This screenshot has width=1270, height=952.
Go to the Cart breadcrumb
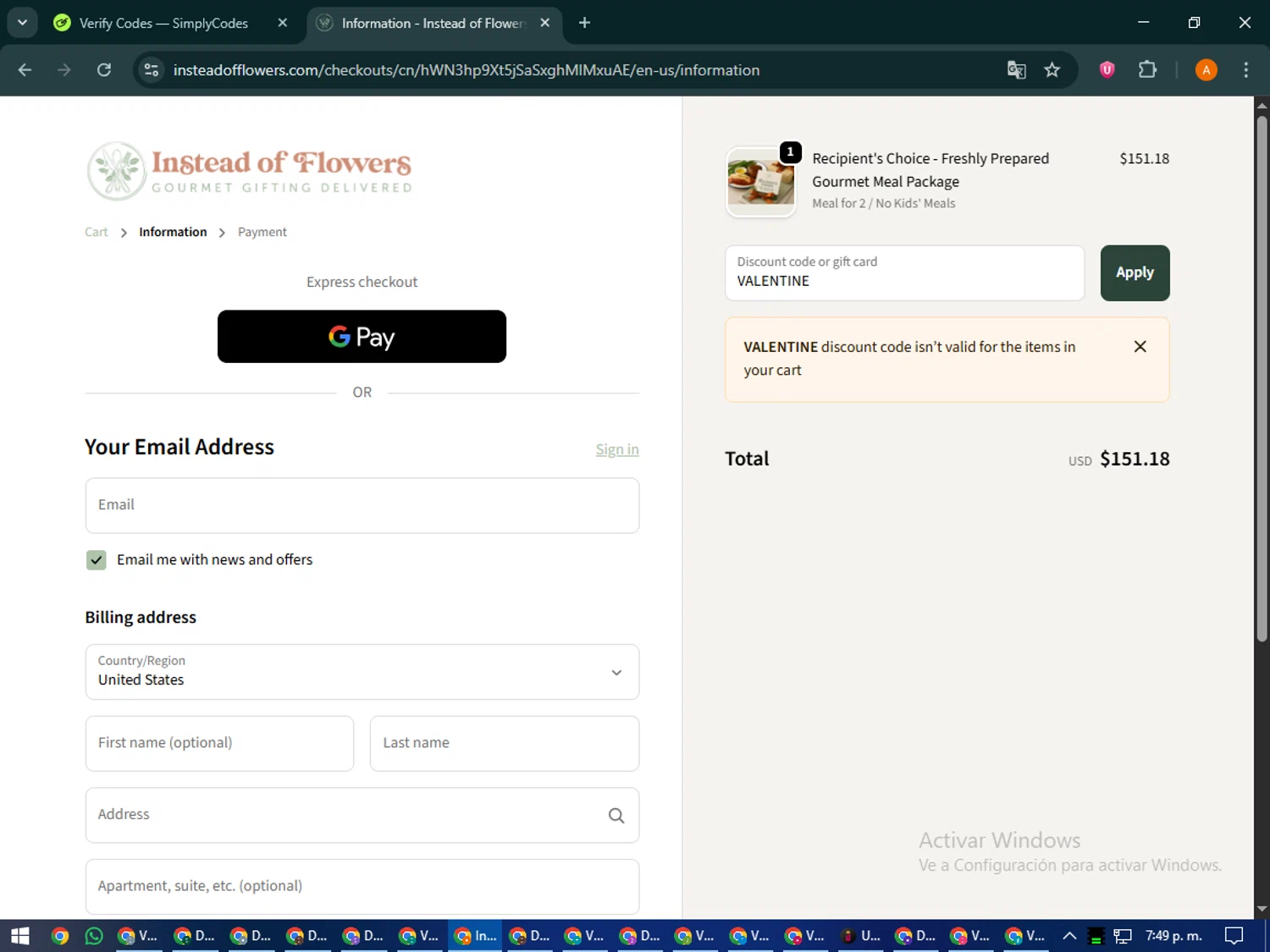click(x=96, y=232)
